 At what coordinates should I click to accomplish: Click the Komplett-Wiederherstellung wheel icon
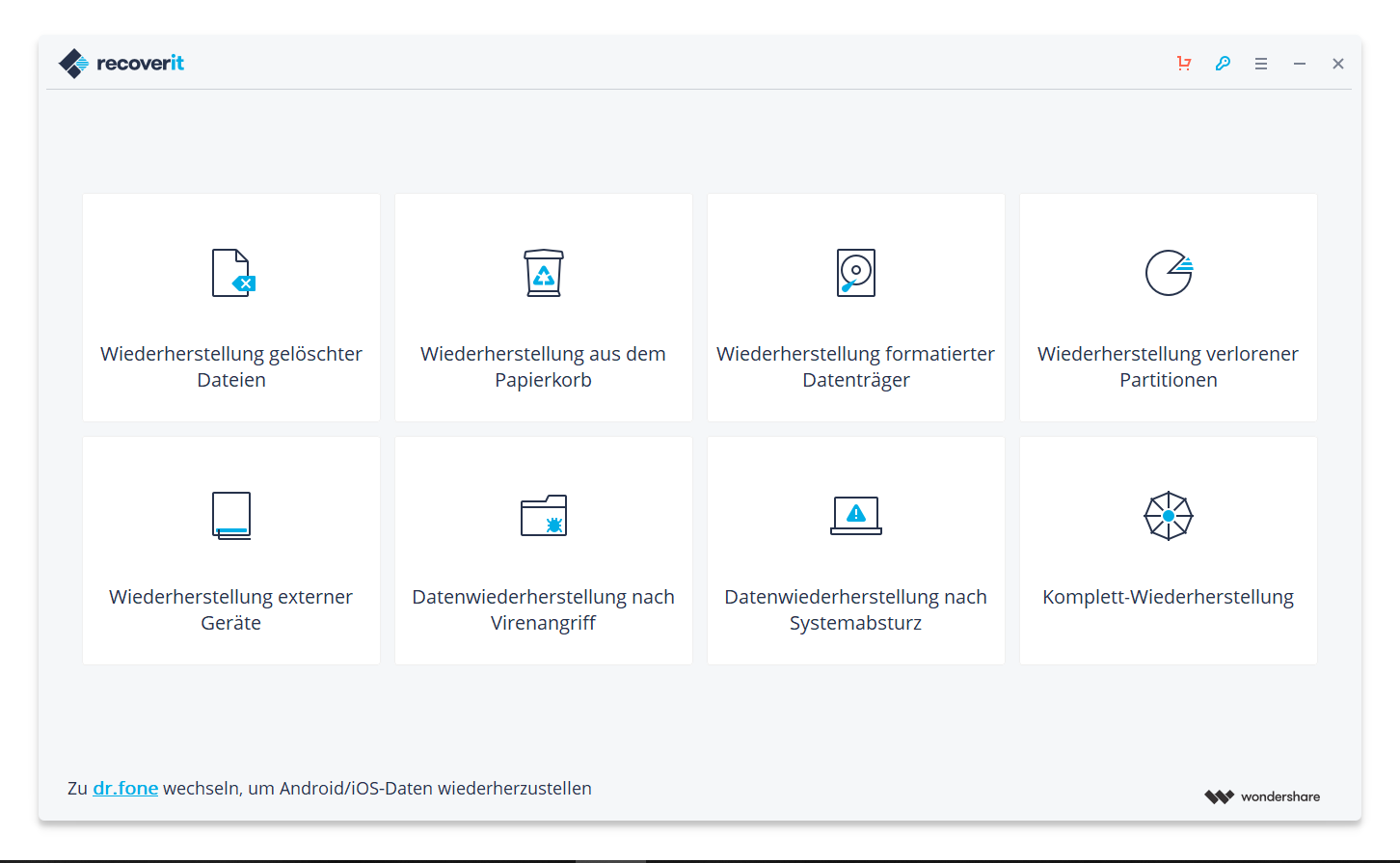tap(1169, 516)
